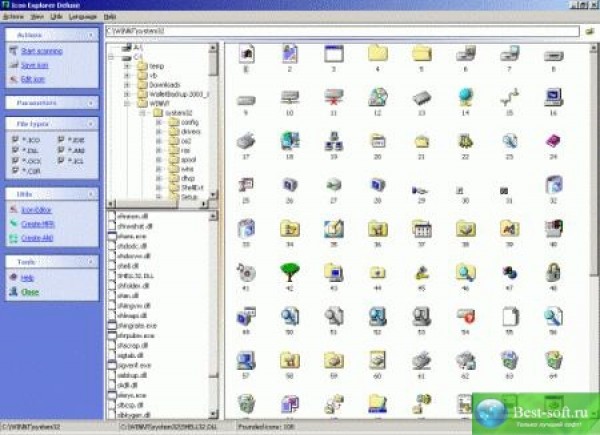This screenshot has width=600, height=435.
Task: Select the music CD icon numbered 41
Action: tap(246, 272)
